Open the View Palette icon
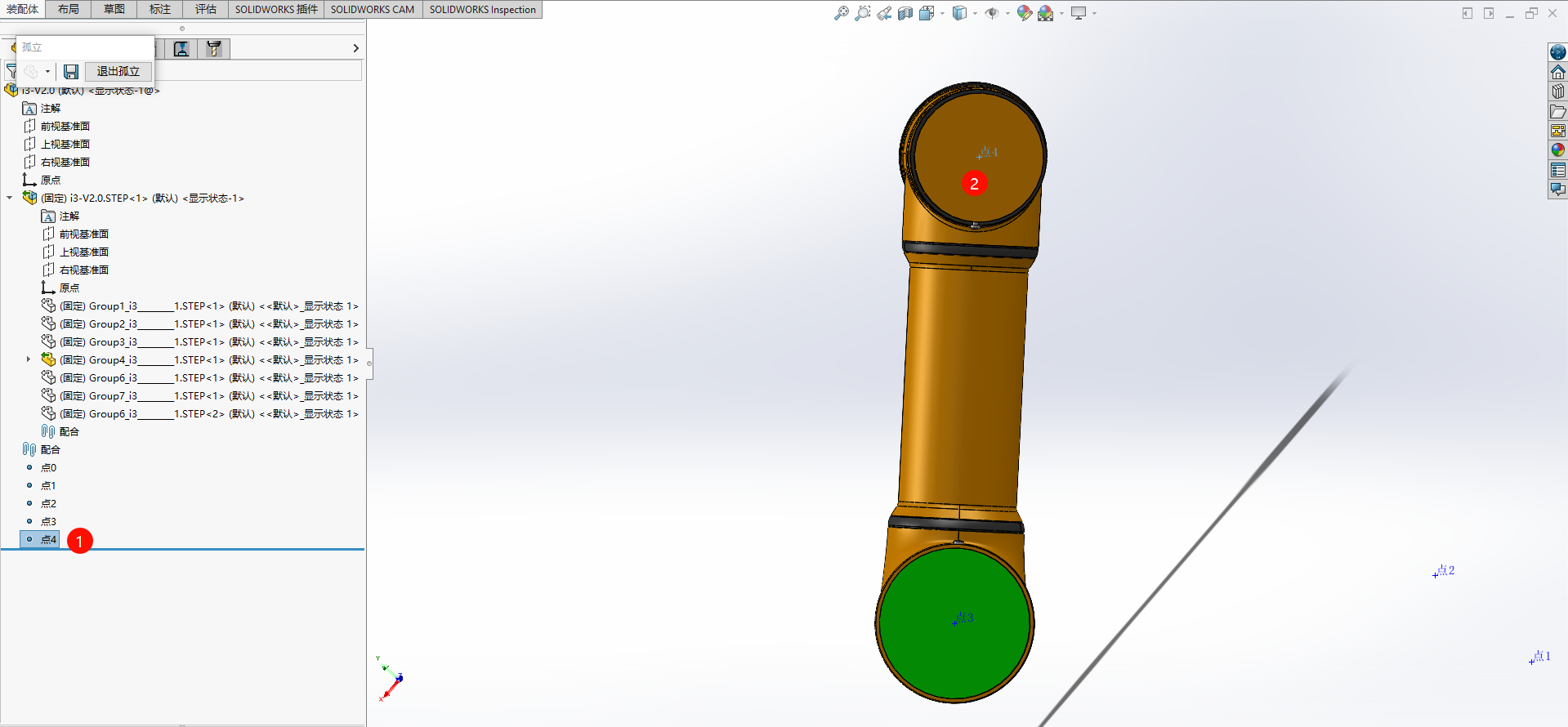This screenshot has height=727, width=1568. click(1558, 131)
